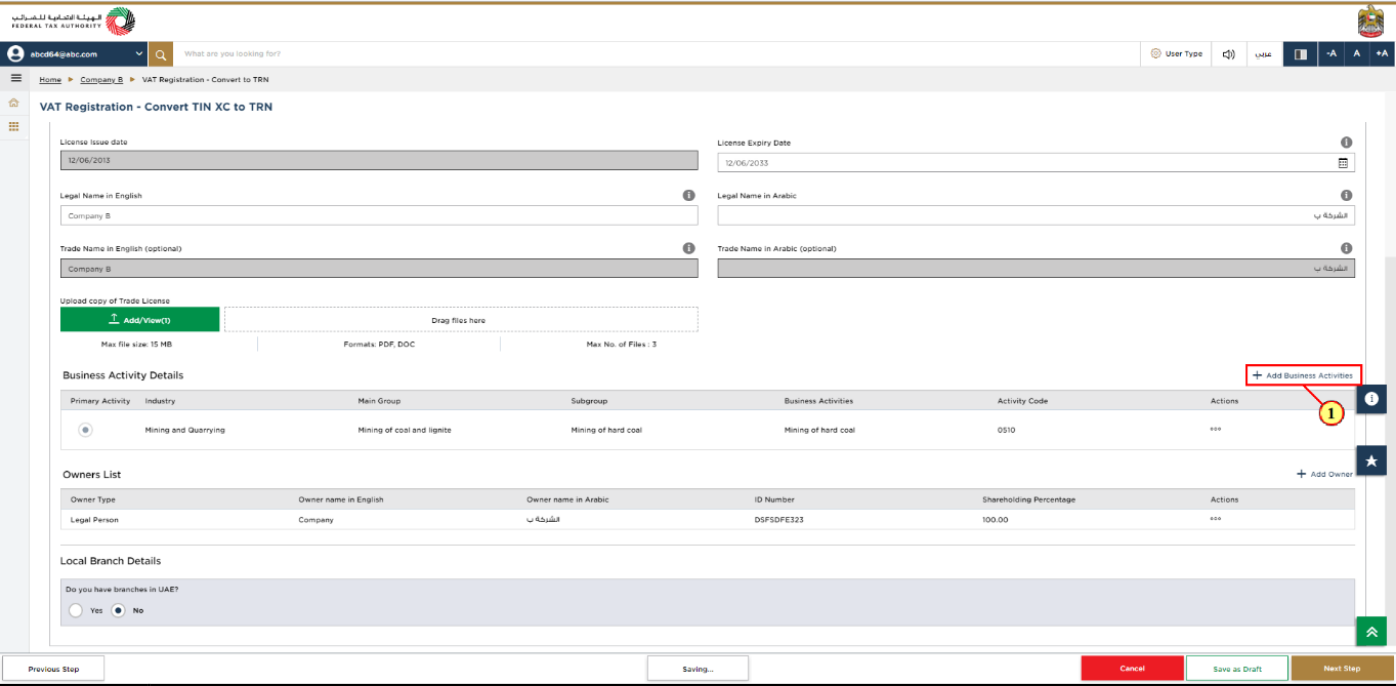1396x686 pixels.
Task: Open the side star favorites icon
Action: click(1371, 460)
